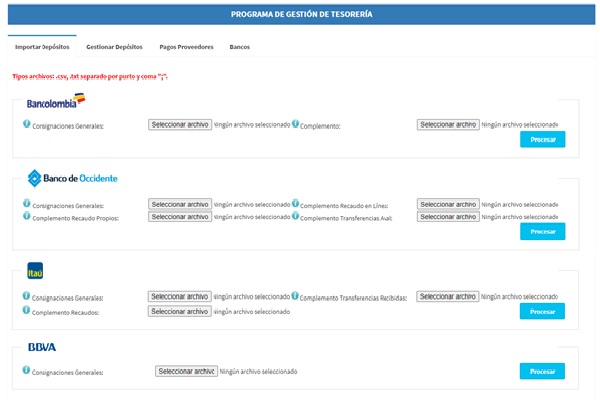Image resolution: width=600 pixels, height=400 pixels.
Task: Open the Gestionar Depósitos tab
Action: click(114, 47)
